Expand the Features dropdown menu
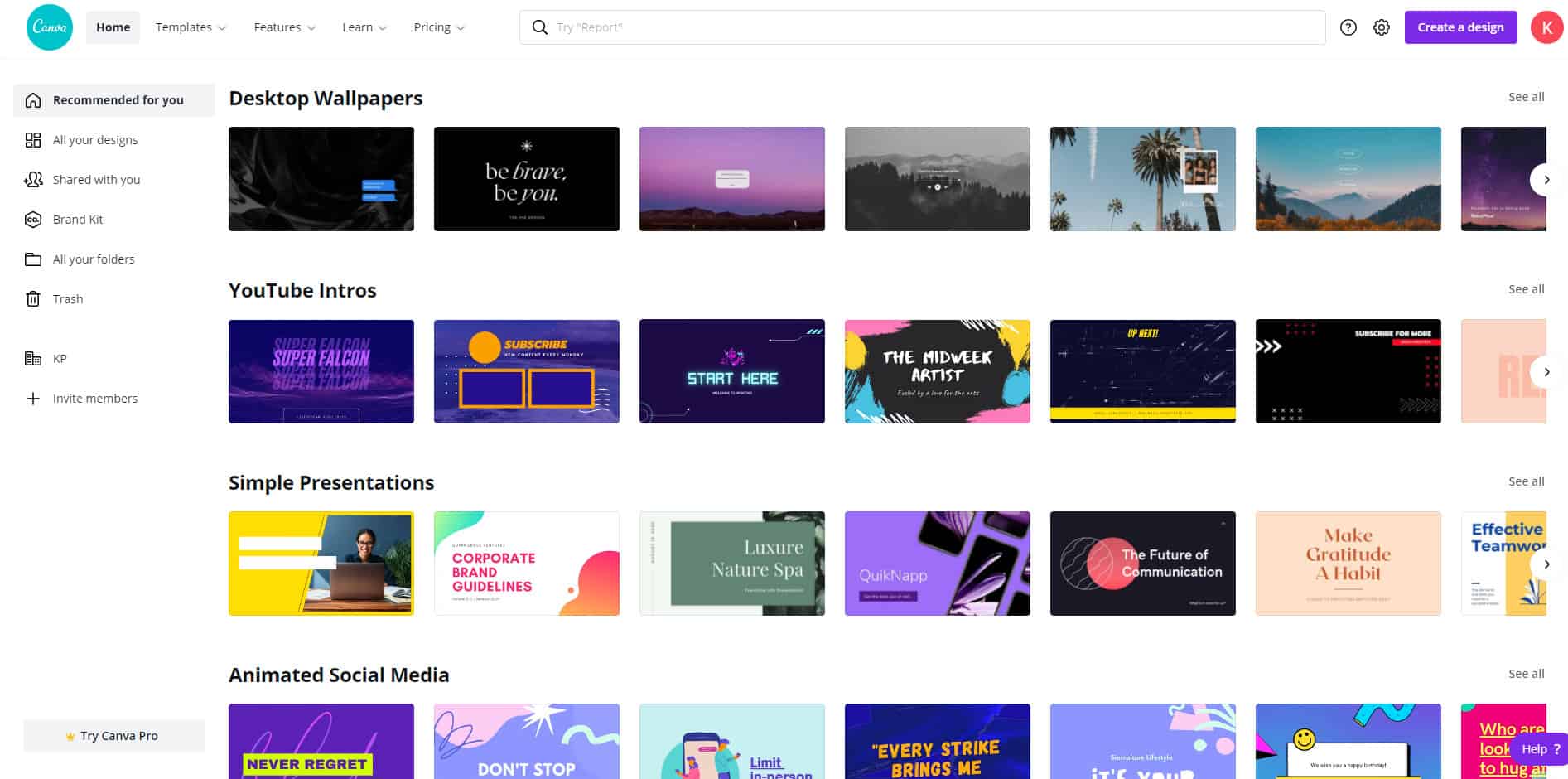This screenshot has height=779, width=1568. [284, 27]
